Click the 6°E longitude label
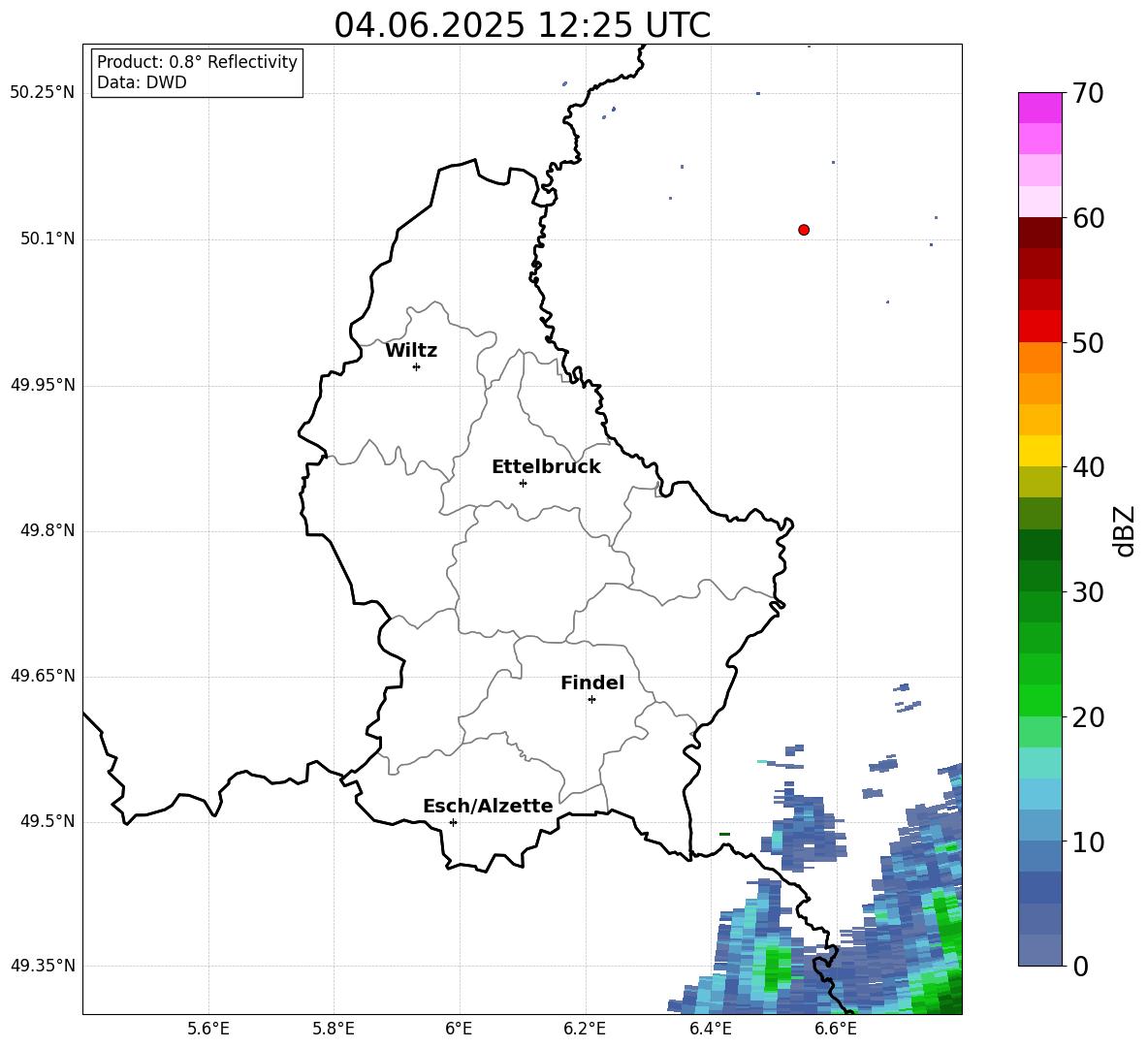This screenshot has height=1048, width=1148. point(459,1029)
